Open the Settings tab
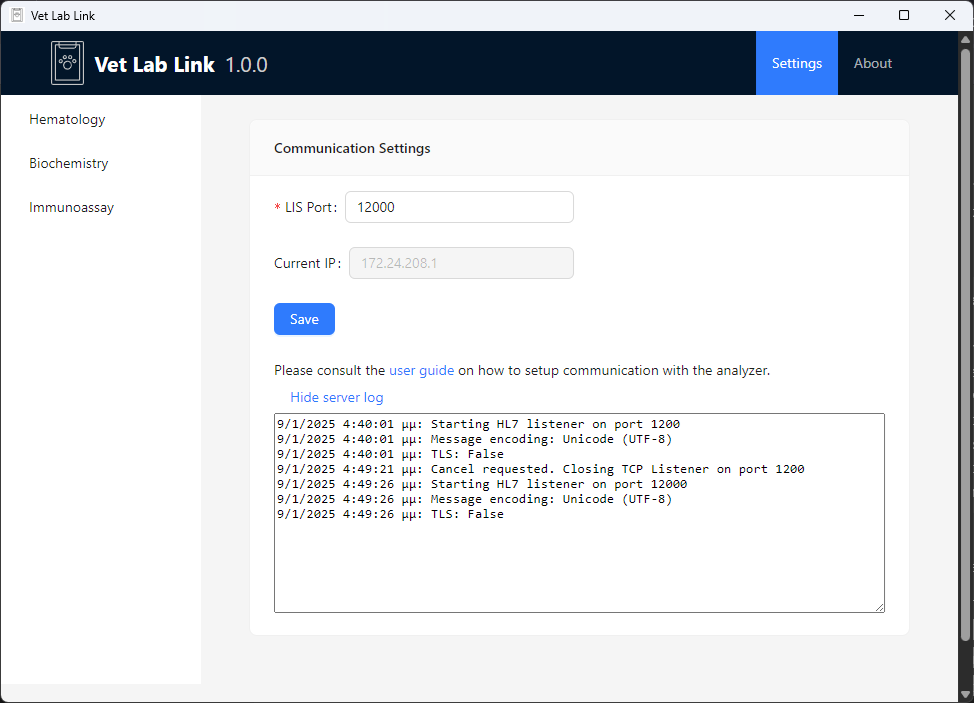The width and height of the screenshot is (974, 703). coord(796,63)
